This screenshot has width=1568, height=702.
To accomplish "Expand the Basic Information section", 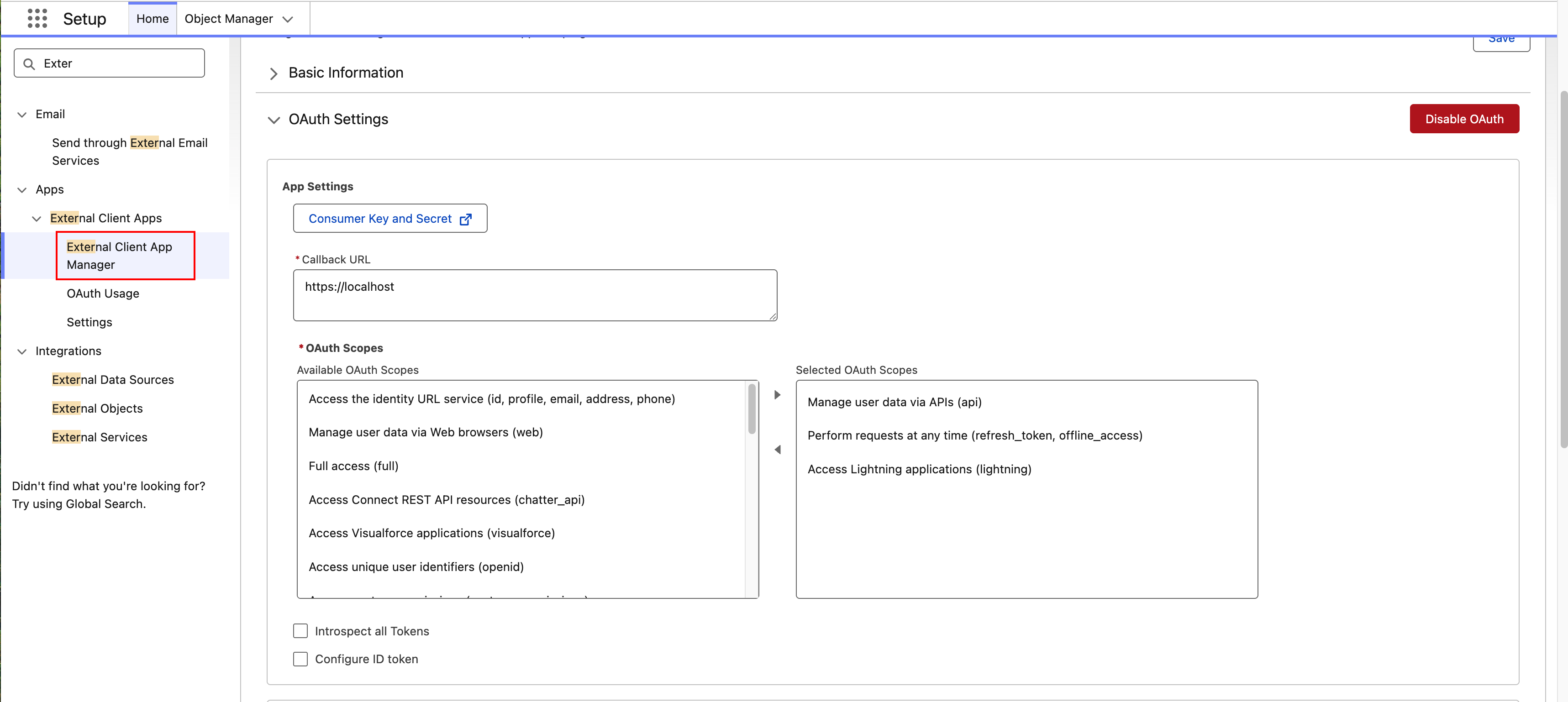I will pyautogui.click(x=274, y=73).
